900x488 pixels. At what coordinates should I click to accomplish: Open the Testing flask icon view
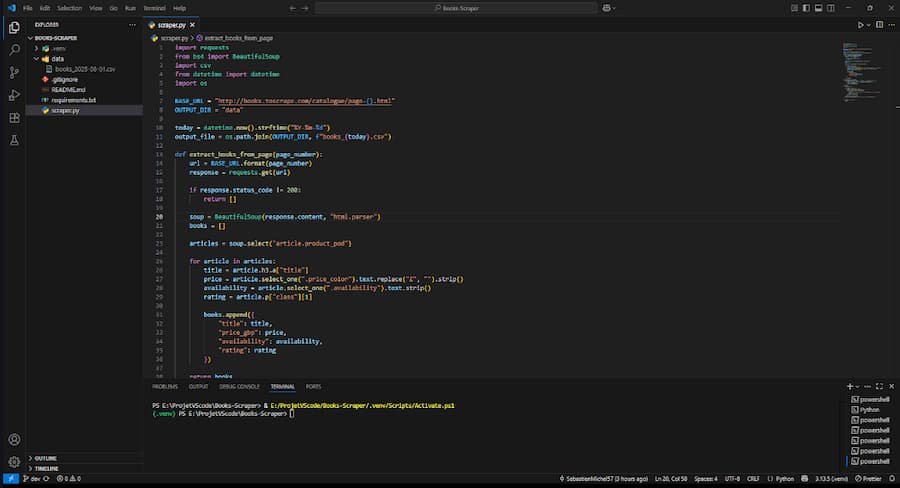[x=14, y=141]
